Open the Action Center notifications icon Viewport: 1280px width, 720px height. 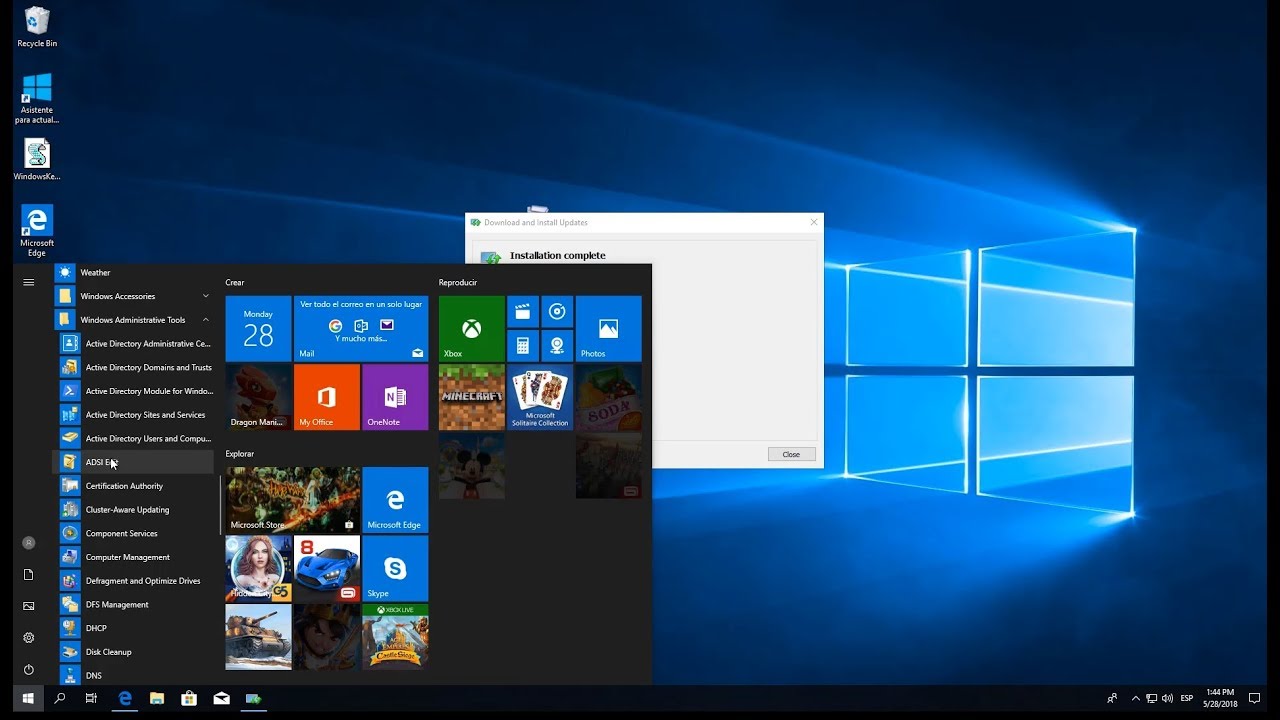point(1254,699)
